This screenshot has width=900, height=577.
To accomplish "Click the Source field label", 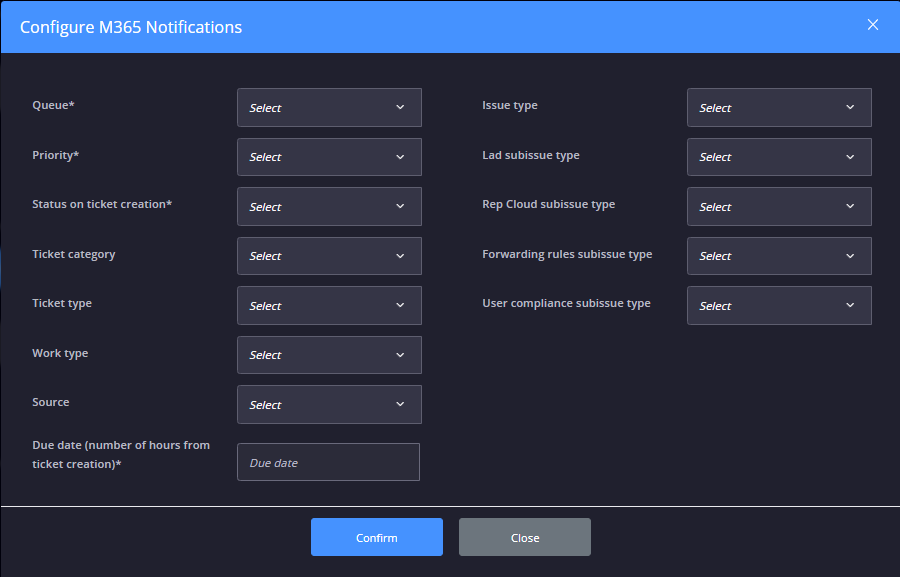I will pyautogui.click(x=51, y=402).
